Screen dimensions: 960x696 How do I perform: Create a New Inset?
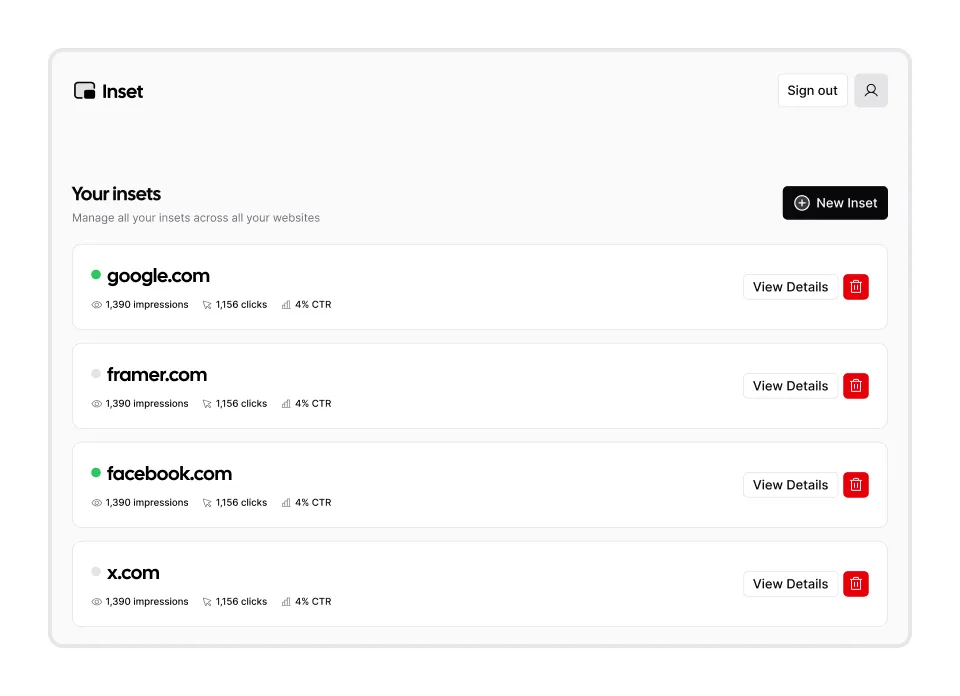point(835,203)
